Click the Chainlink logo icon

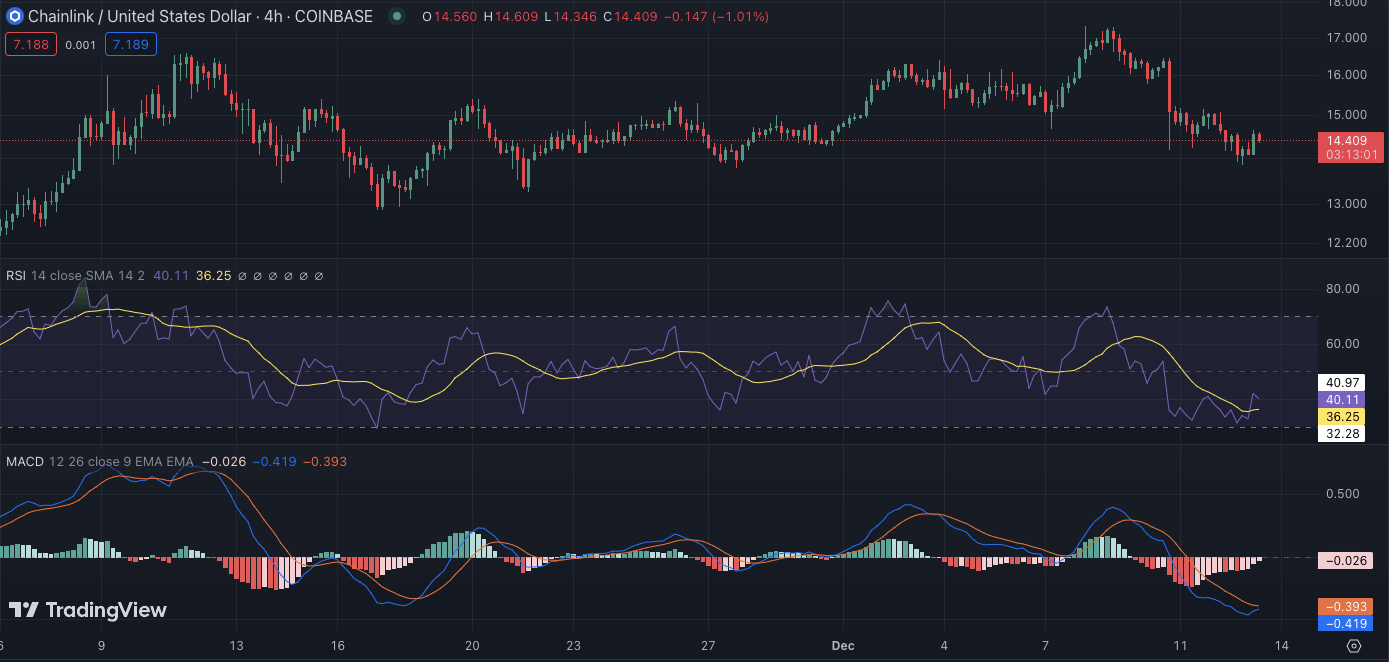point(14,16)
